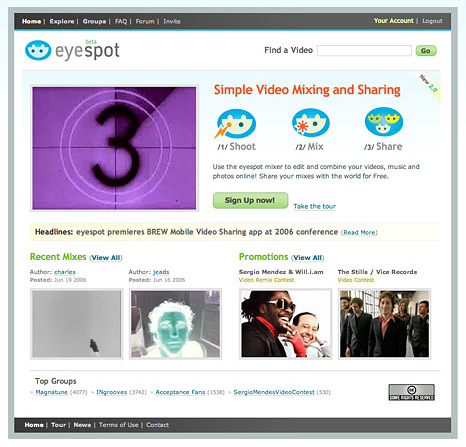
Task: Go to Groups in top navigation
Action: tap(94, 21)
